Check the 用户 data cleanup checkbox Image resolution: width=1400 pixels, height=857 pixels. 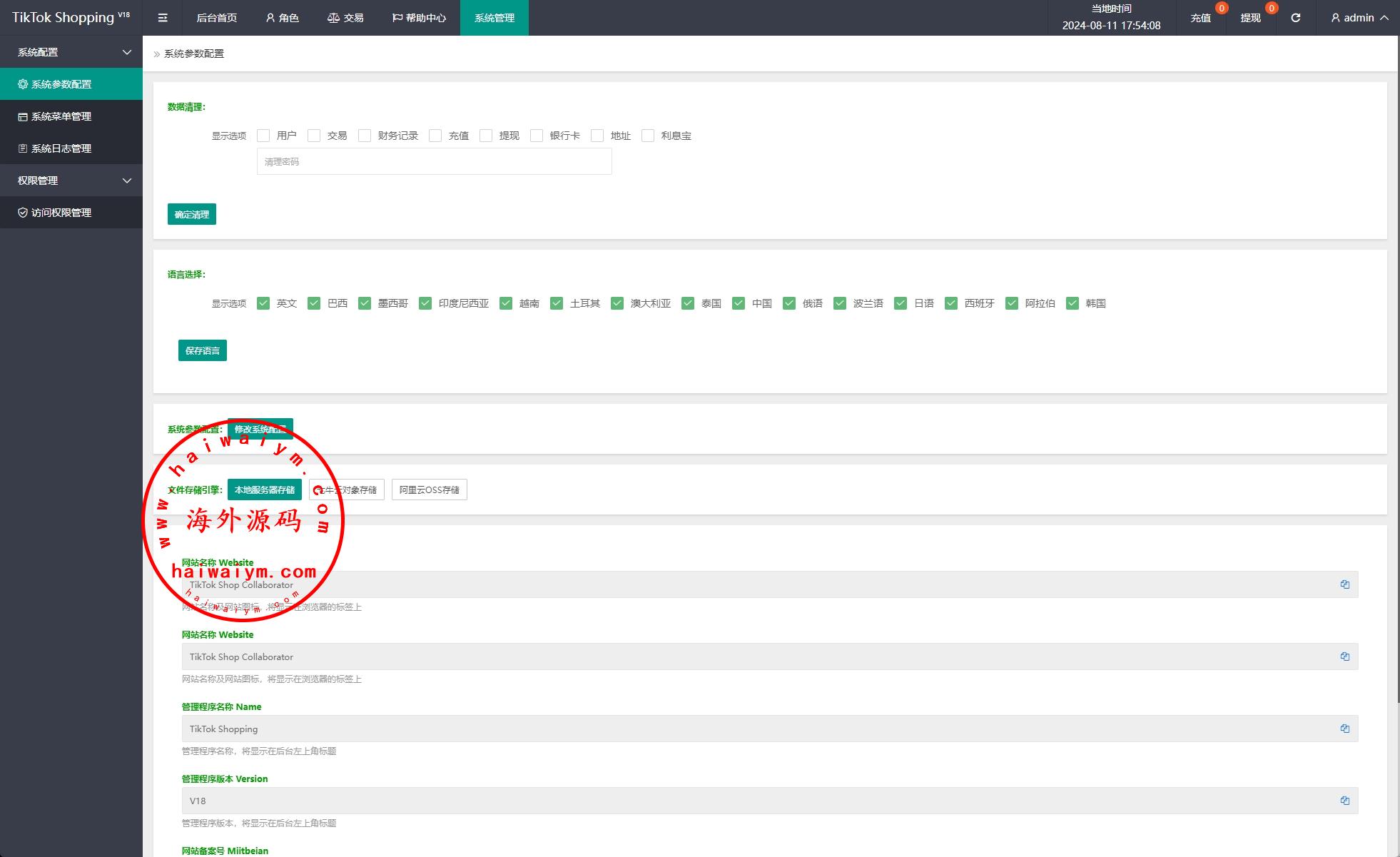point(263,136)
